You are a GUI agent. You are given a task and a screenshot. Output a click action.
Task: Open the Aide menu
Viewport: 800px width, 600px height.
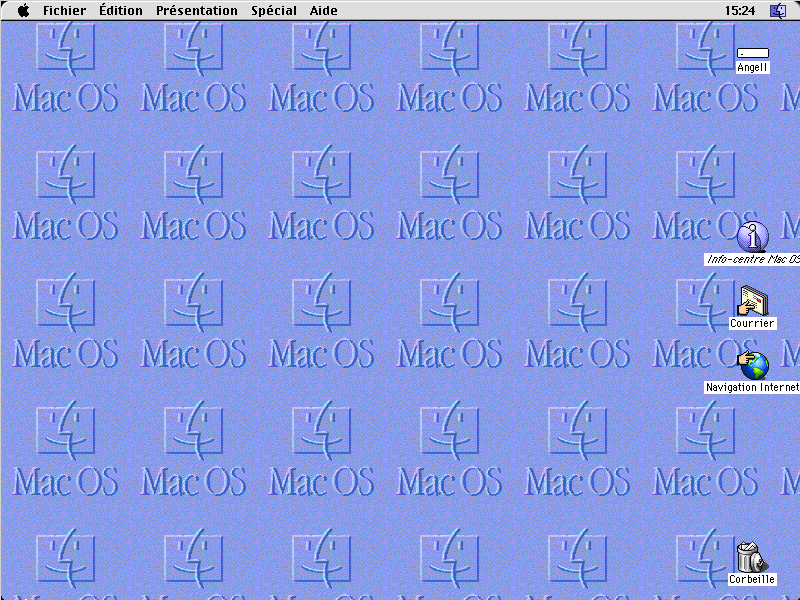click(x=323, y=11)
